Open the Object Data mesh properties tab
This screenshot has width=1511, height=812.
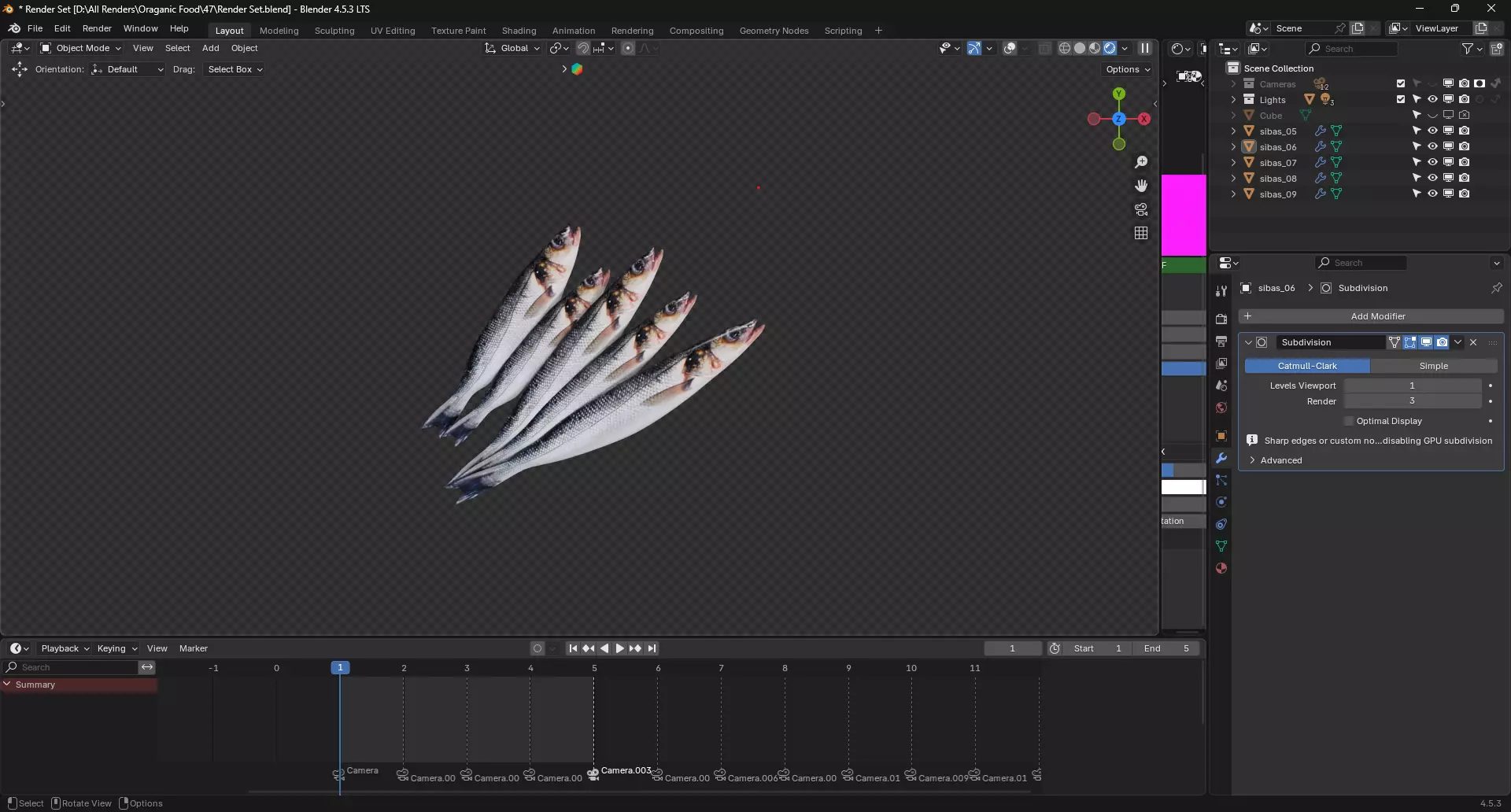(x=1221, y=546)
